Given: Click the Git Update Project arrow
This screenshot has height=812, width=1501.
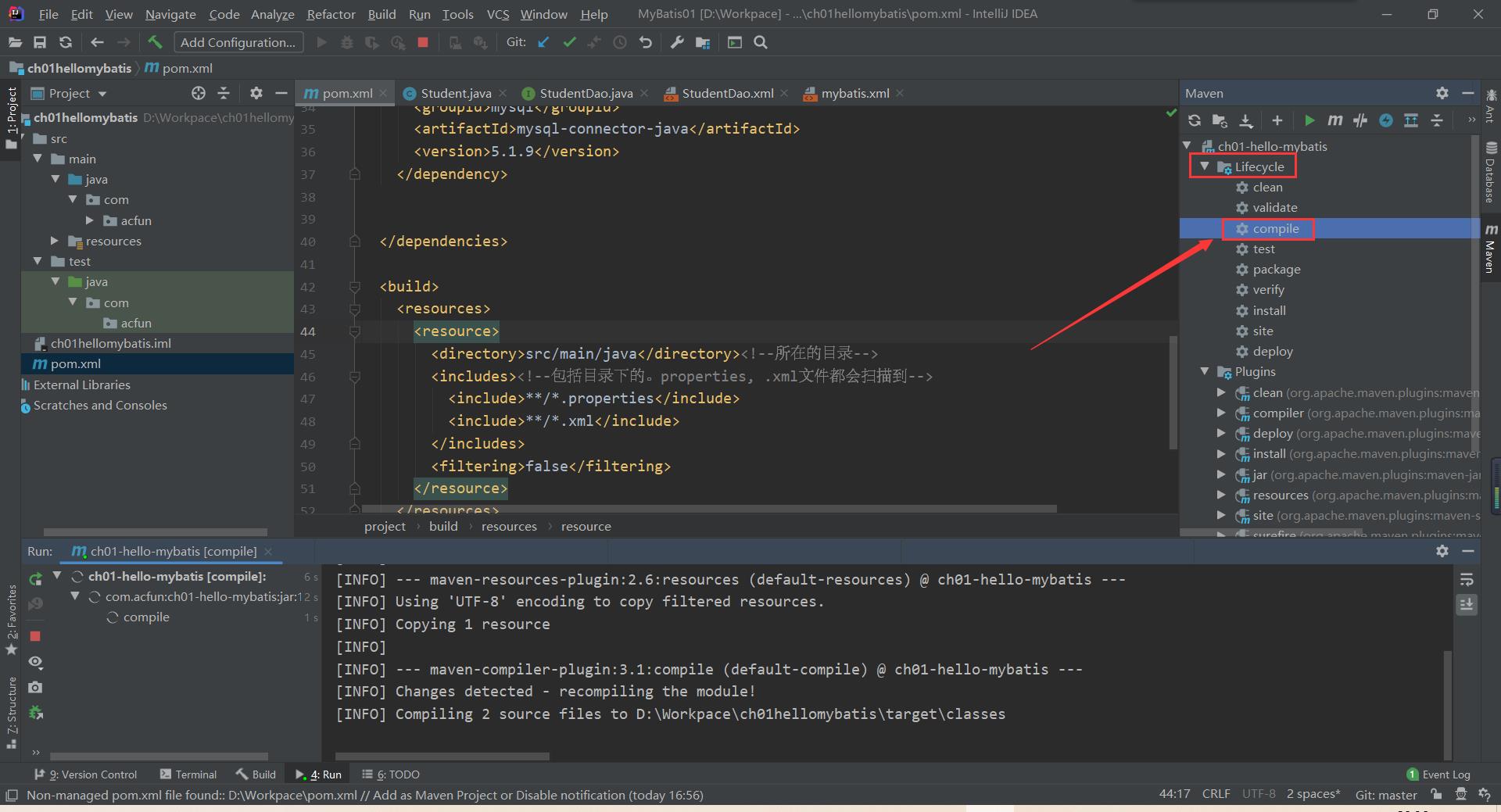Looking at the screenshot, I should pos(543,42).
